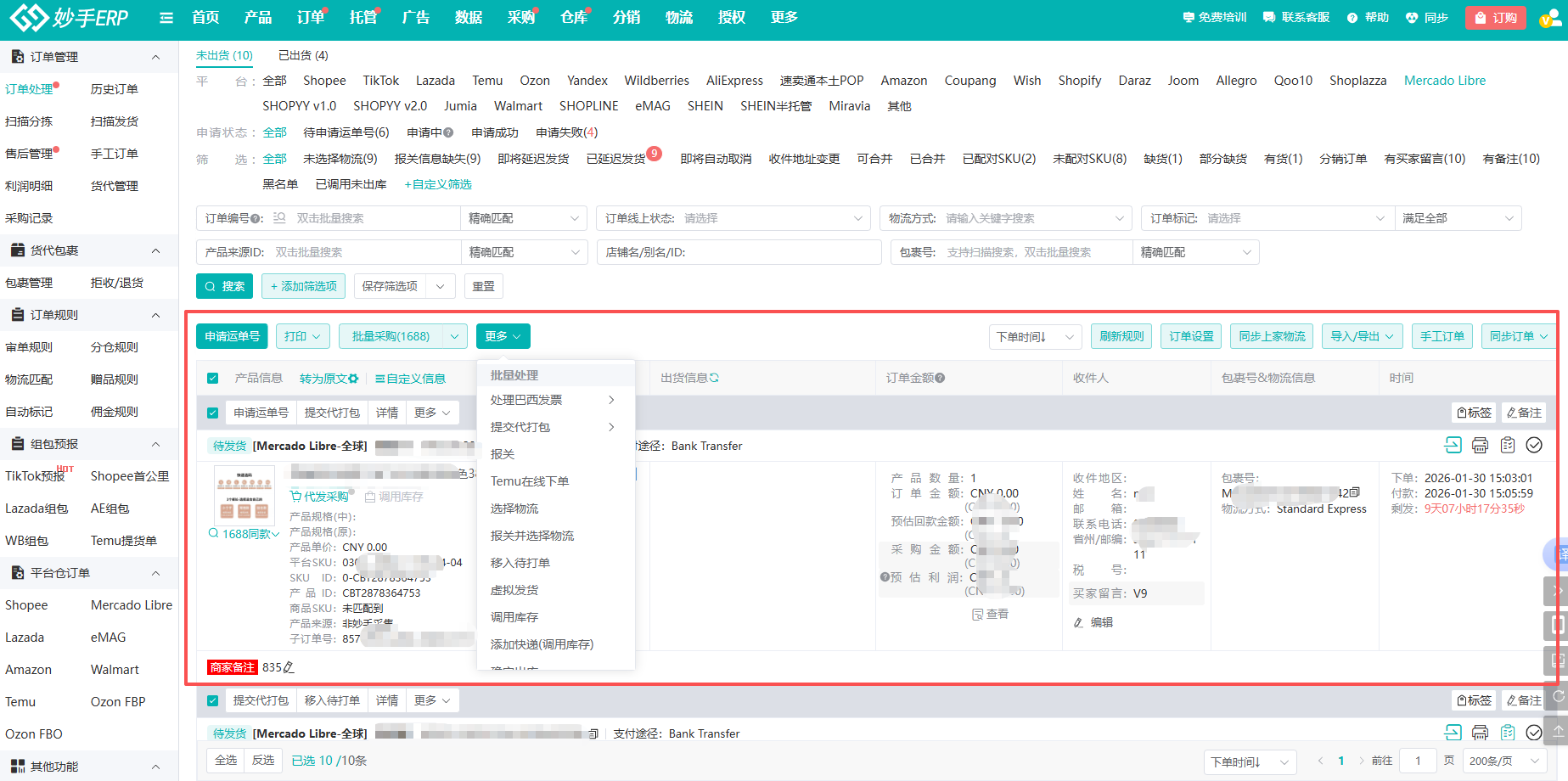Click the refresh icon next to 出货信息
The width and height of the screenshot is (1568, 781).
pyautogui.click(x=714, y=379)
